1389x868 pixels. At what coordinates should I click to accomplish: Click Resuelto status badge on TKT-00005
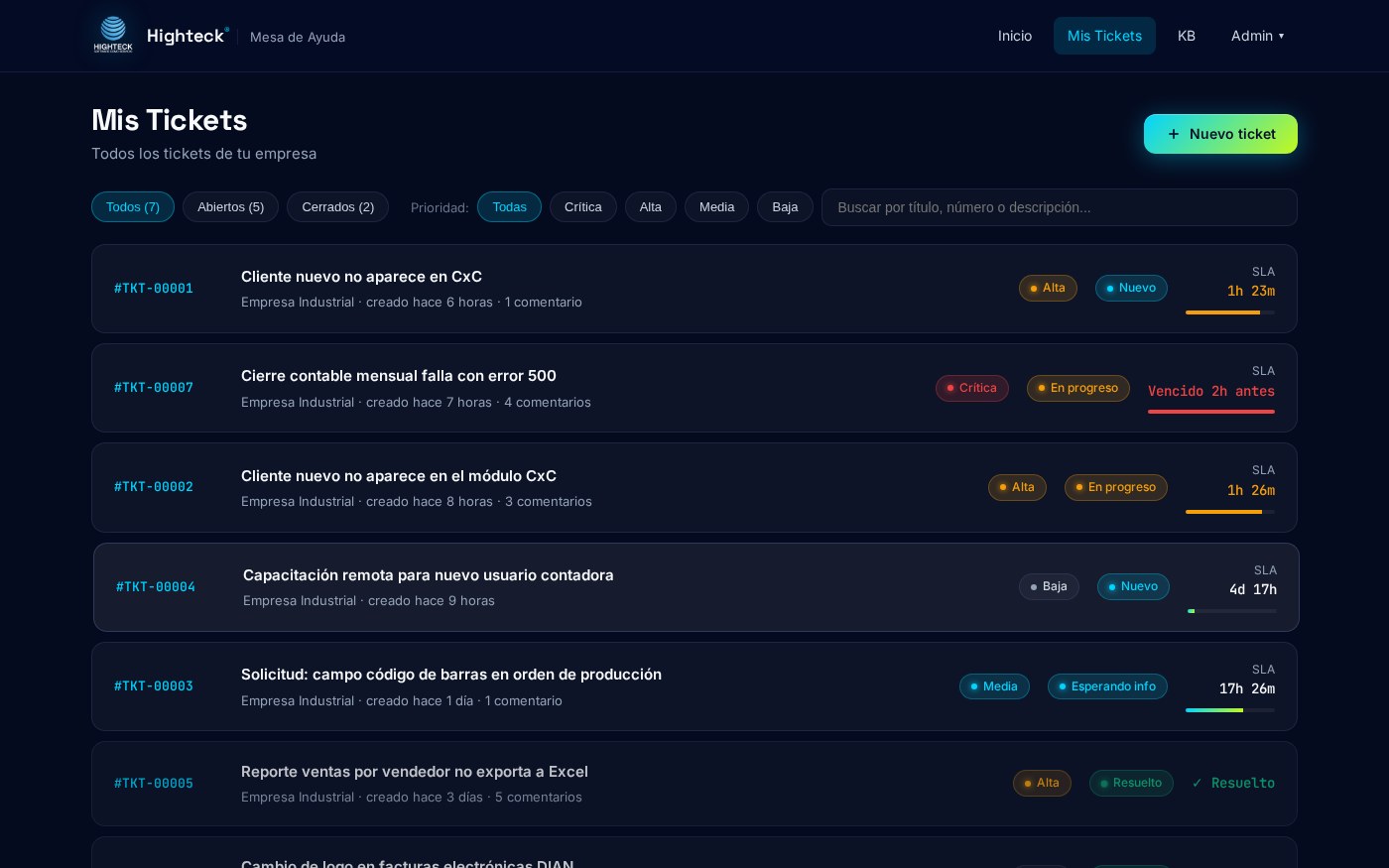click(1131, 783)
